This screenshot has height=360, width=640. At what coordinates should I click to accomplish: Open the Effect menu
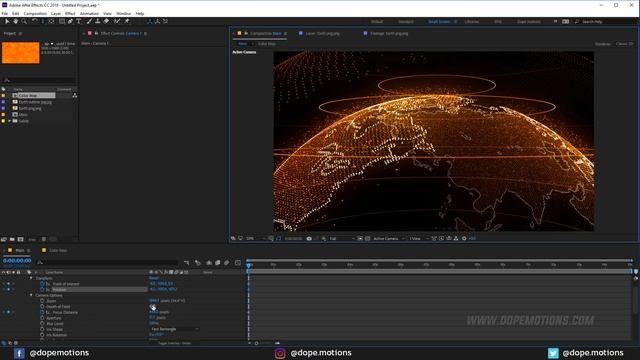(70, 13)
